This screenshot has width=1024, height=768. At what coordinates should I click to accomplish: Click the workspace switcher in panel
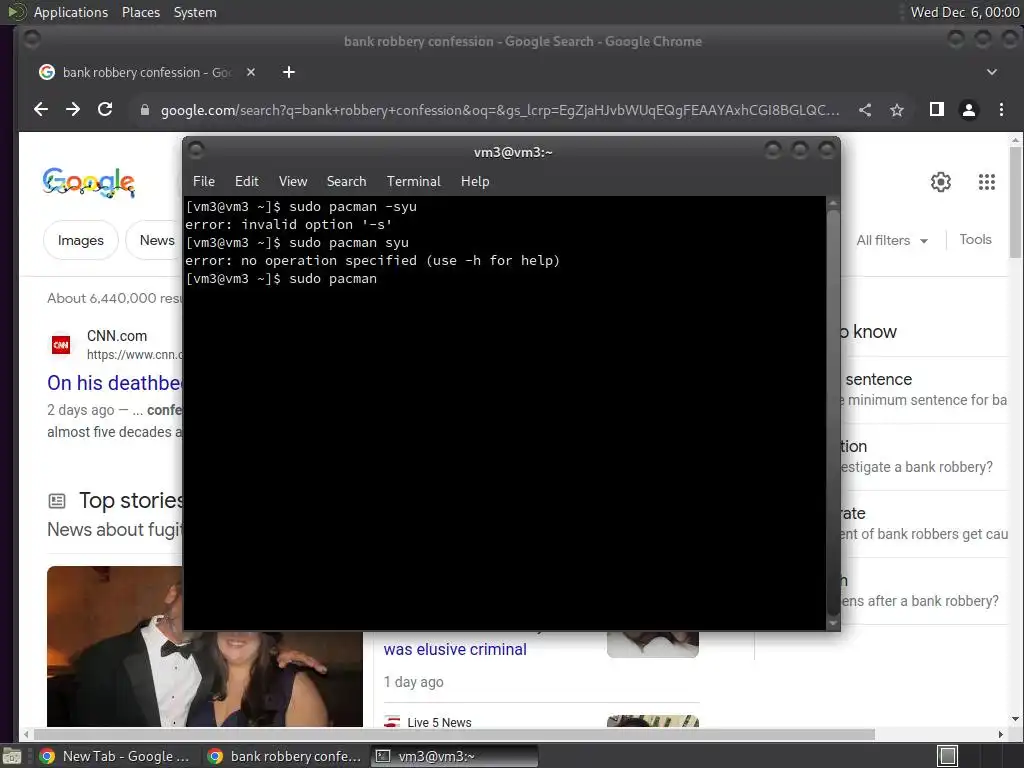[x=948, y=756]
